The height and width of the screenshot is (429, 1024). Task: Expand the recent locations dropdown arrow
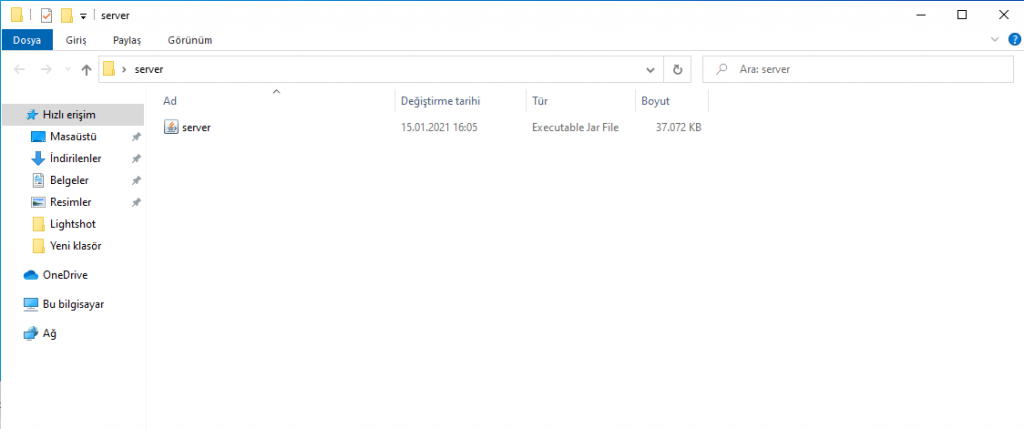coord(67,70)
